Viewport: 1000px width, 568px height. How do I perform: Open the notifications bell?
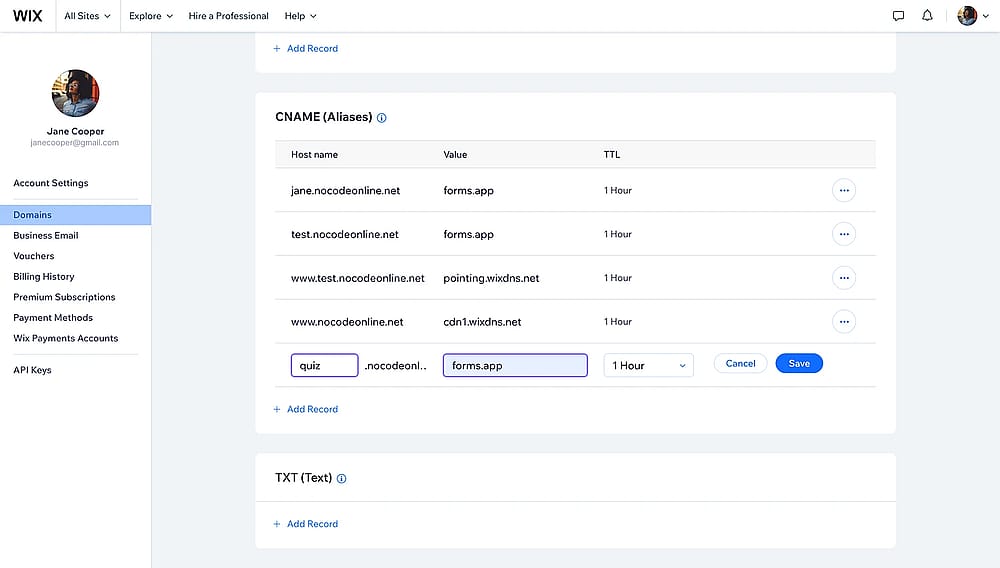(927, 15)
